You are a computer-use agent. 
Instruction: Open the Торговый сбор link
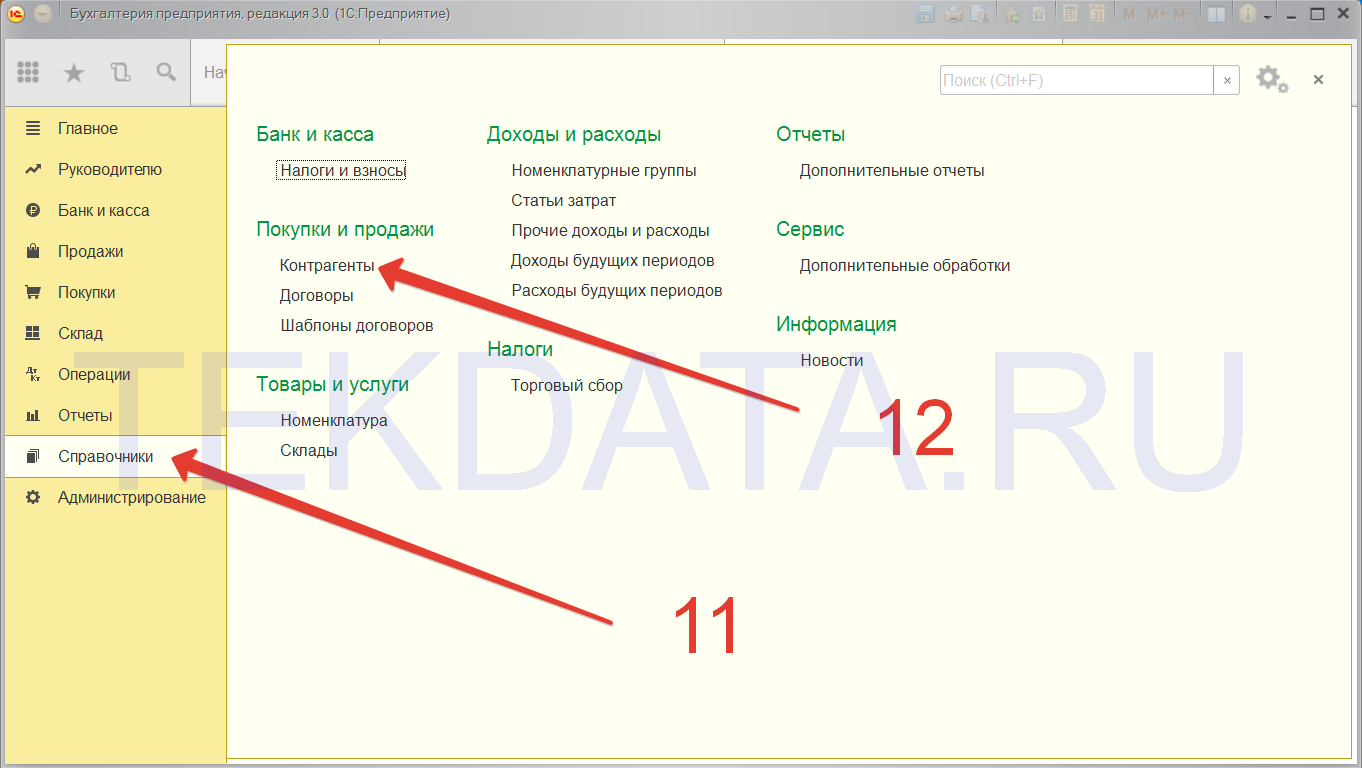coord(567,385)
